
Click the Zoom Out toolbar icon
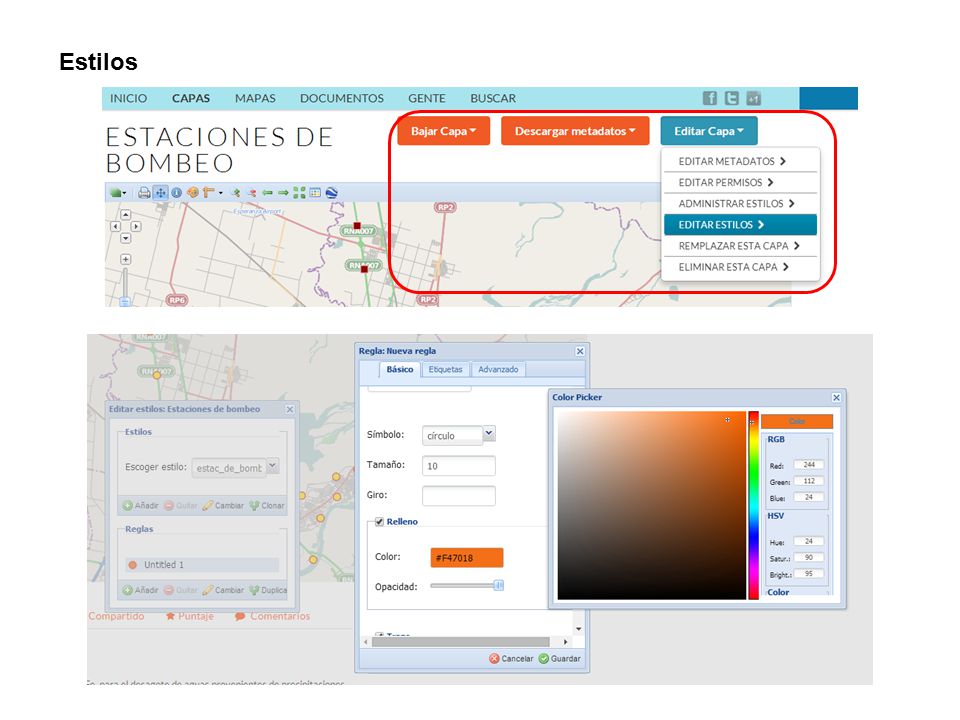[252, 193]
